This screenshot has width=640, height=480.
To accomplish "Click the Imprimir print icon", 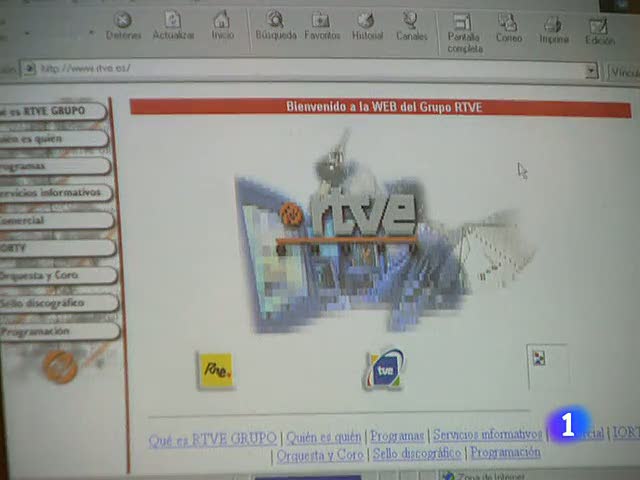I will point(553,28).
